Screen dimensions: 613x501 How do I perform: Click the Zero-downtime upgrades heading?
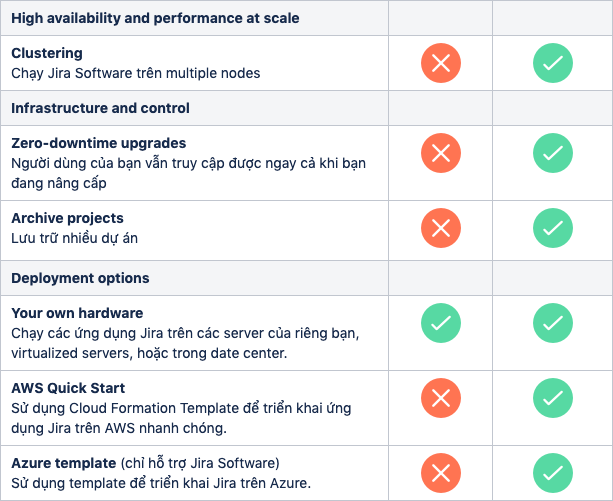99,143
